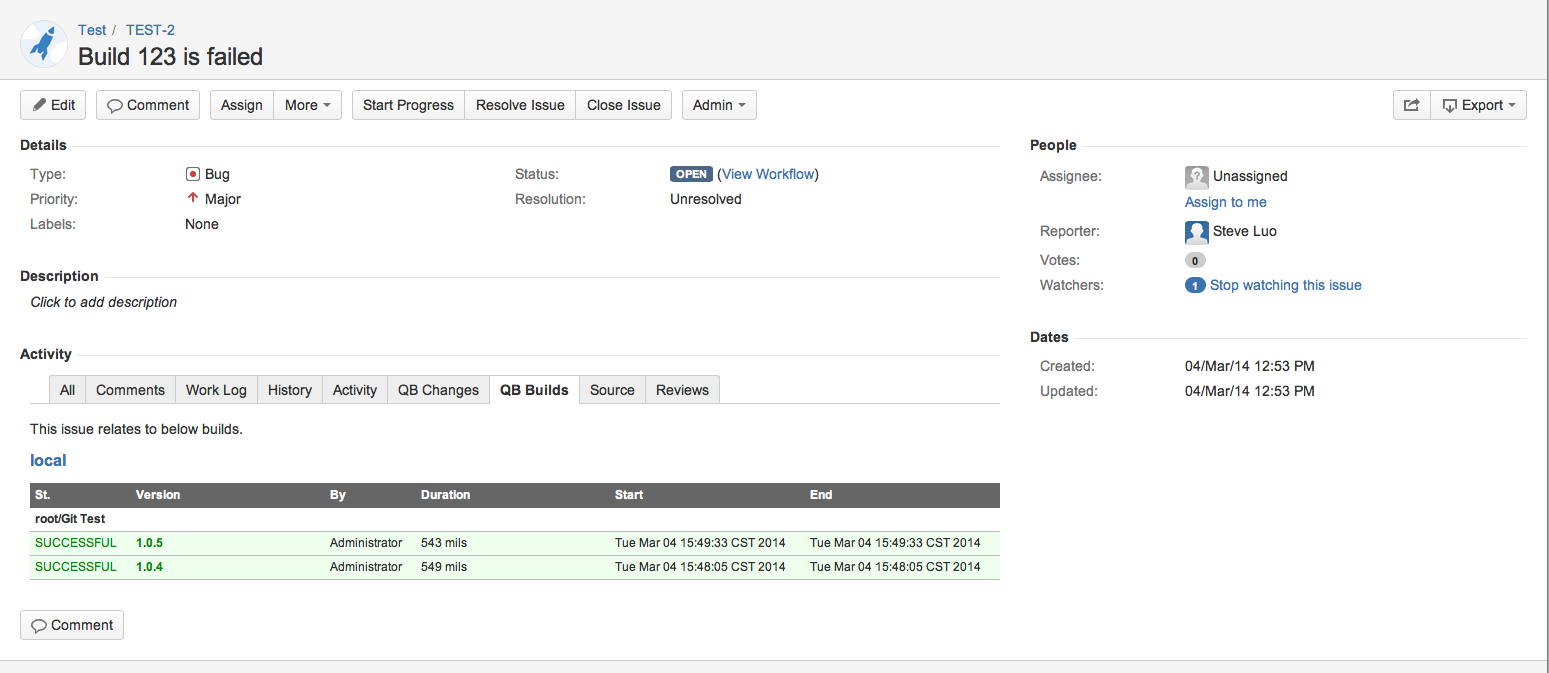1549x673 pixels.
Task: Open build version 1.0.4 link
Action: 149,567
